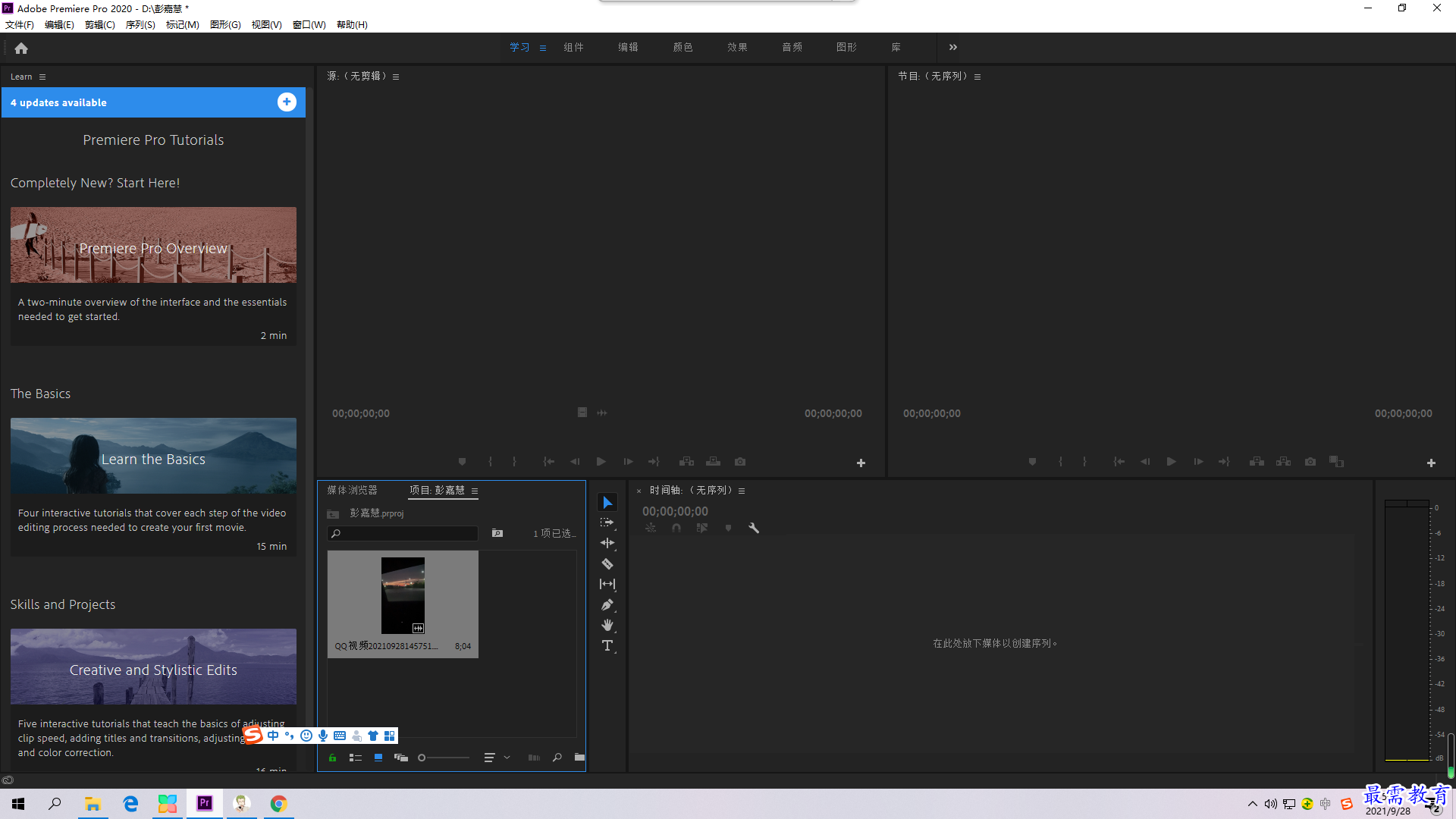Create new bin in project panel
This screenshot has height=819, width=1456.
(x=579, y=758)
